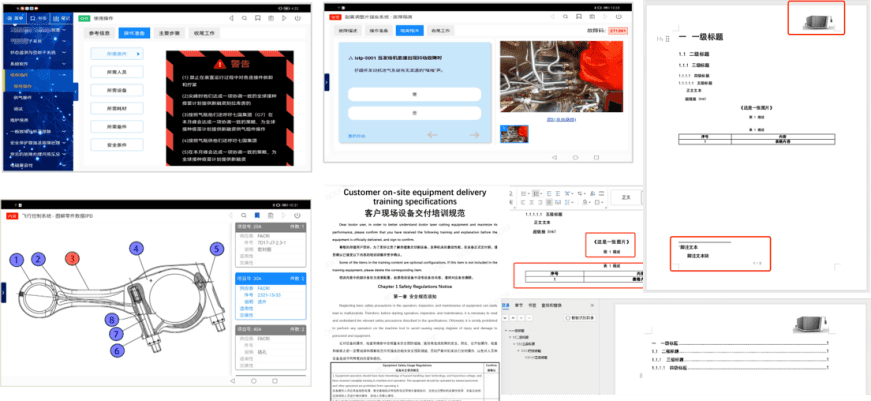Tap Android home circle in fault isolation screen

tap(573, 158)
